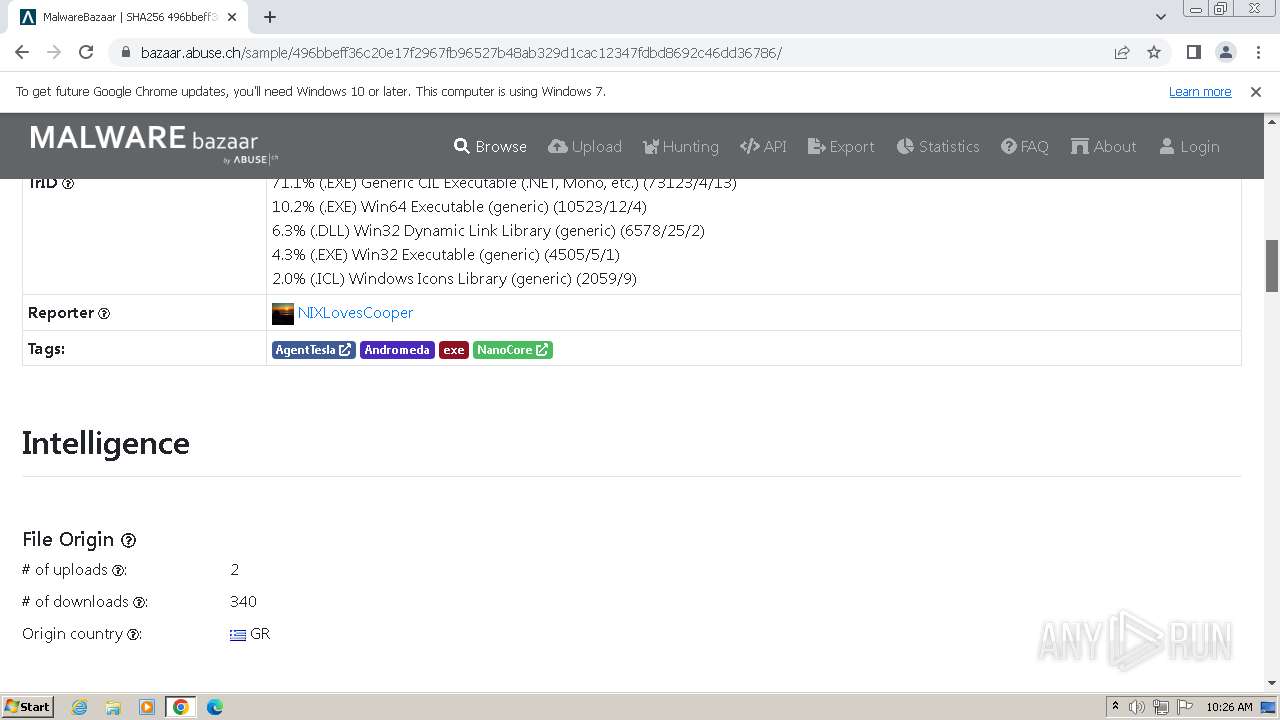Click the NIXLovesCooper reporter link

(x=355, y=313)
